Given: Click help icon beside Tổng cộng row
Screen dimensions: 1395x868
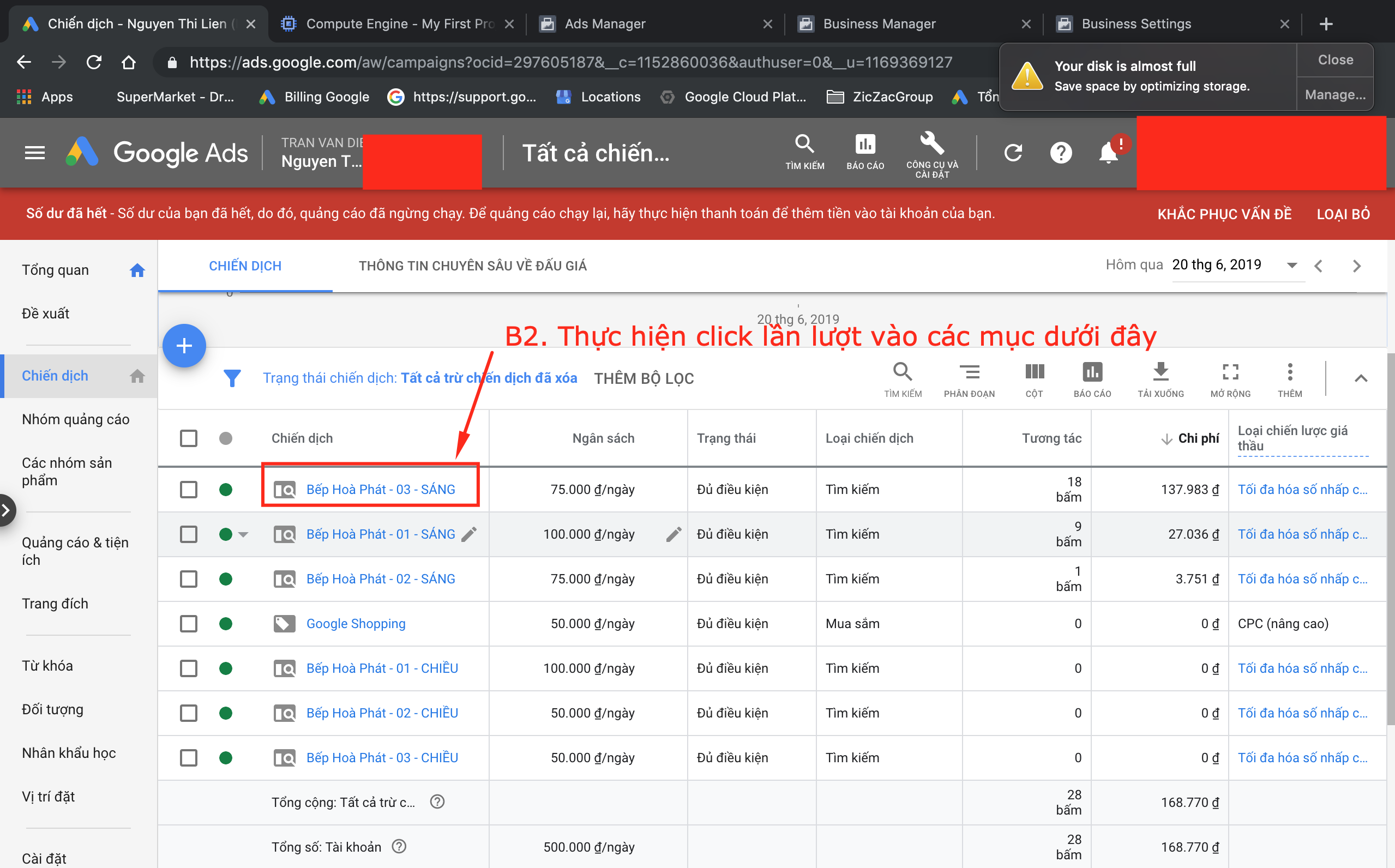Looking at the screenshot, I should pyautogui.click(x=437, y=801).
